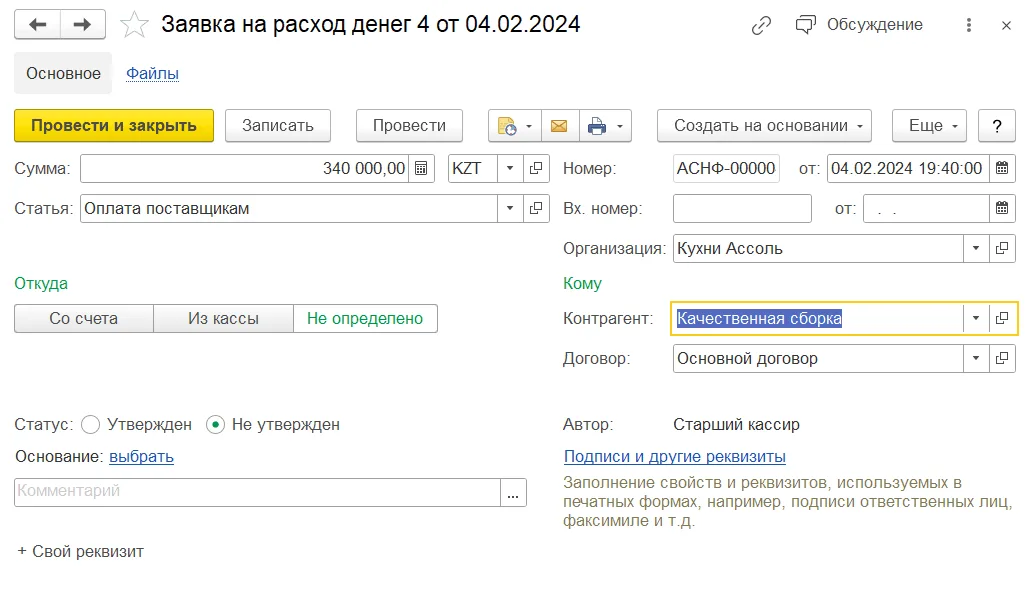Expand the Договор dropdown
Screen dimensions: 1035x613
[976, 359]
